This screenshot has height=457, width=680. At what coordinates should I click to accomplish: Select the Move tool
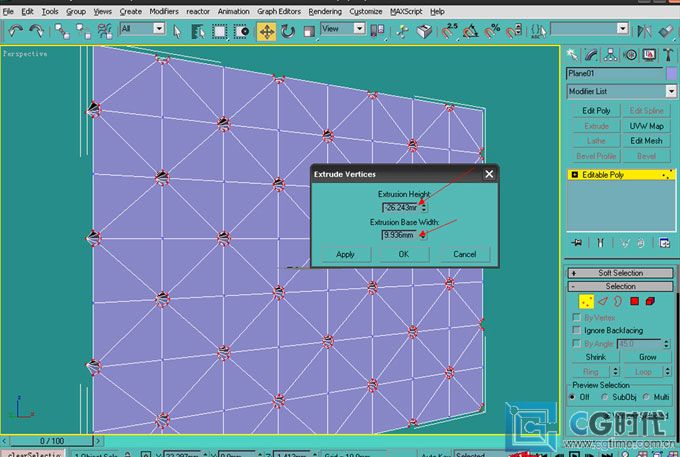point(266,32)
